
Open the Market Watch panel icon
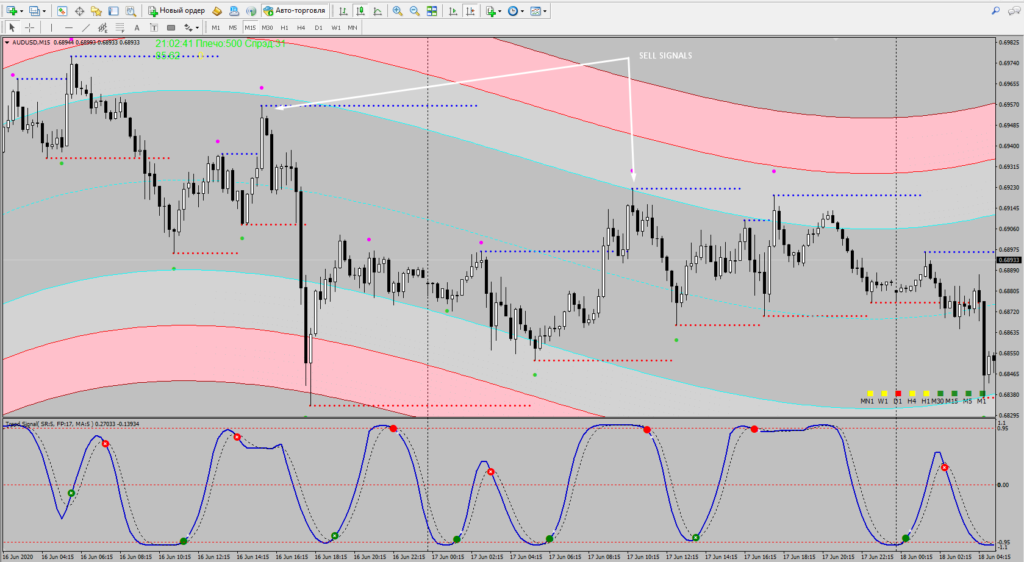pos(62,11)
